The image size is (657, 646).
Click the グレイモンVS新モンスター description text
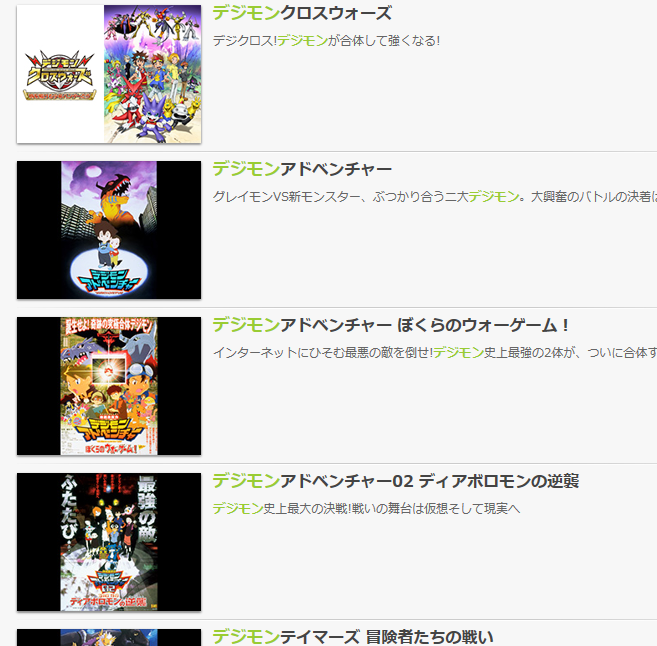435,196
